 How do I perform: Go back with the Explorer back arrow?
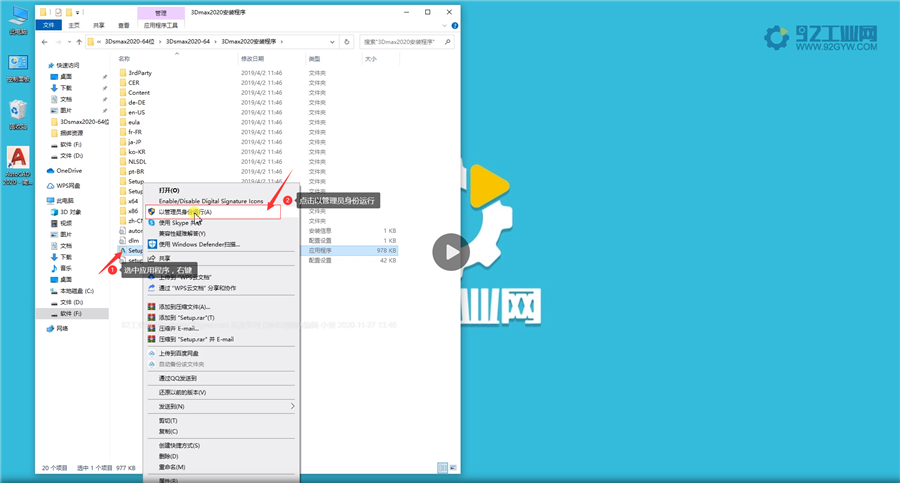pyautogui.click(x=45, y=42)
